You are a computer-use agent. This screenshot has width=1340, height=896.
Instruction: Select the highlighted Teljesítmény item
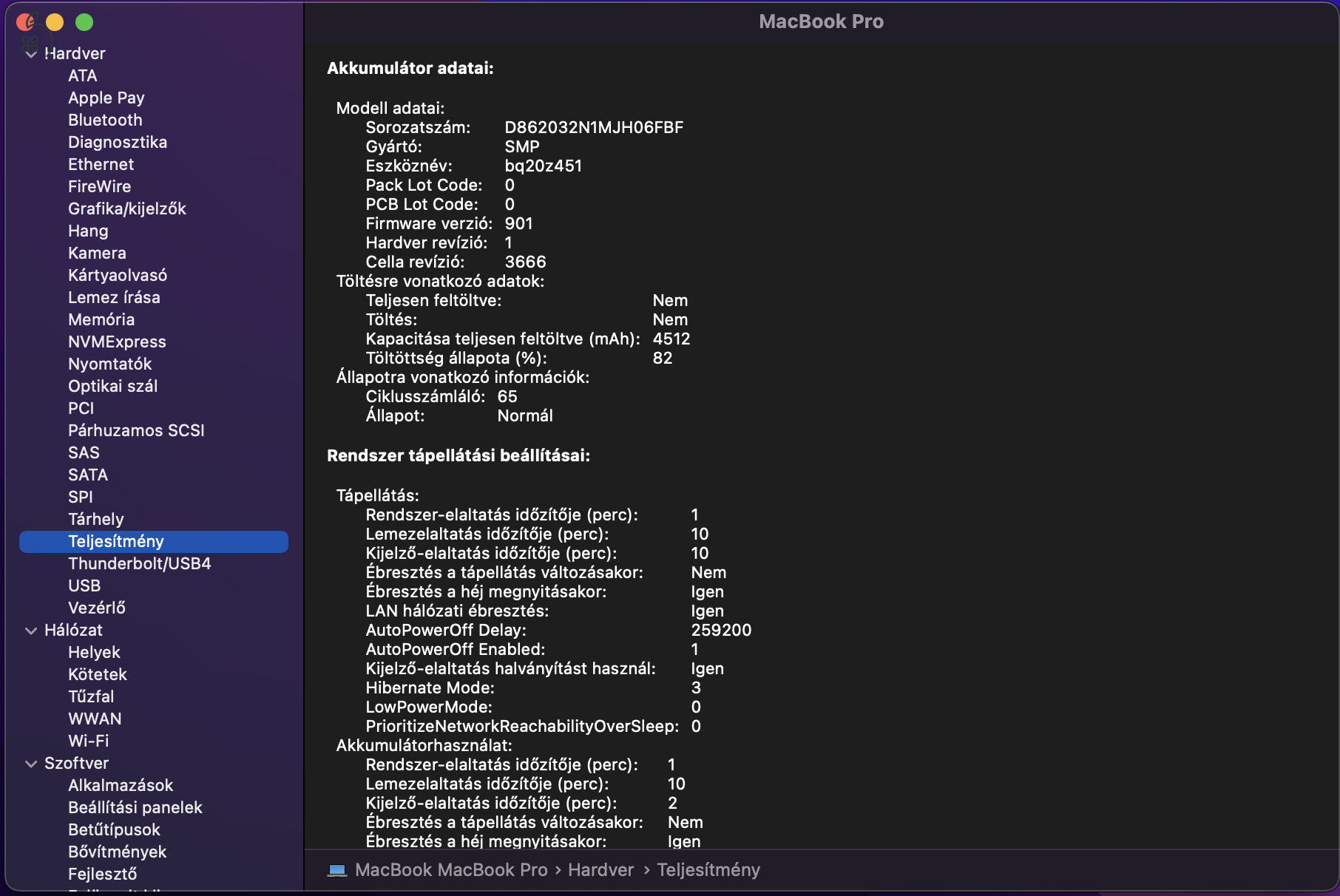click(154, 541)
